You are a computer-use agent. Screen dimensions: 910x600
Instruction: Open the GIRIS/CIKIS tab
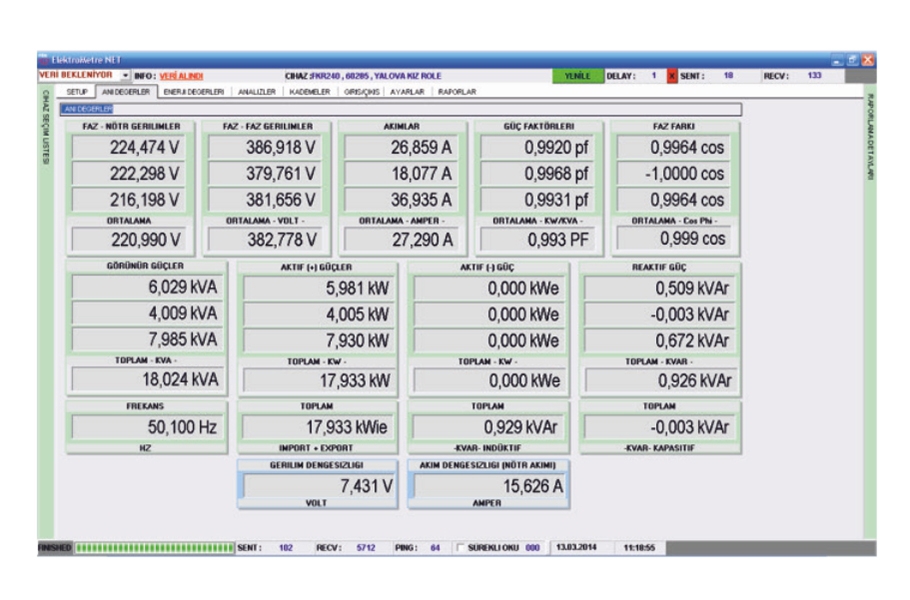(361, 91)
